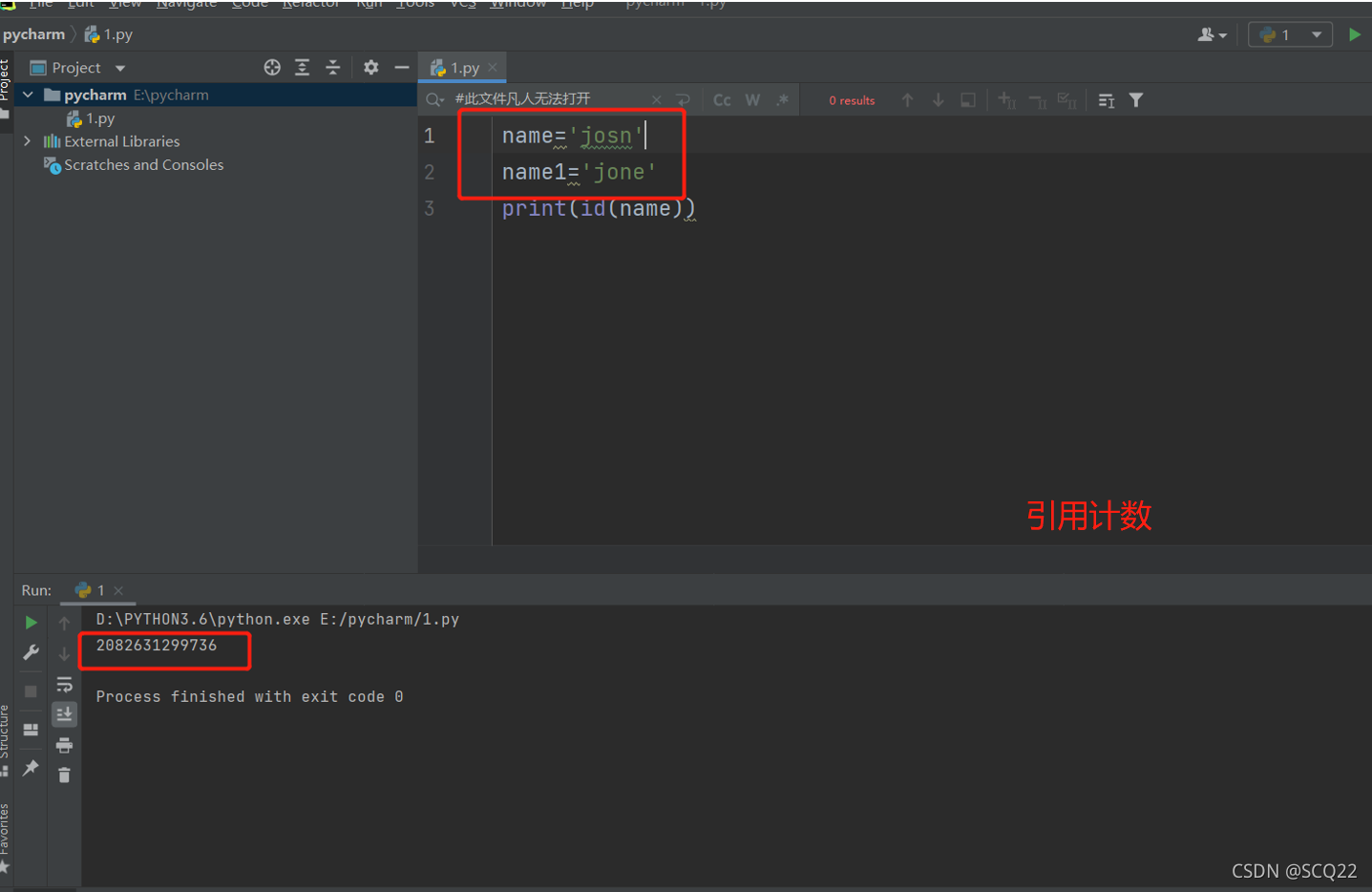Open search results in Find window

(x=968, y=100)
